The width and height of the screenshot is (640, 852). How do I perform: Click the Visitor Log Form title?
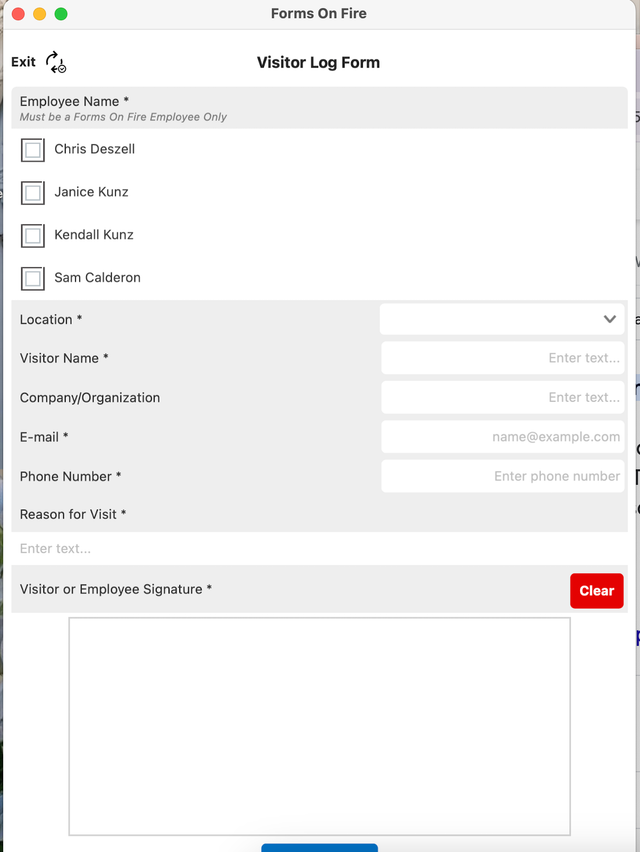(x=318, y=63)
